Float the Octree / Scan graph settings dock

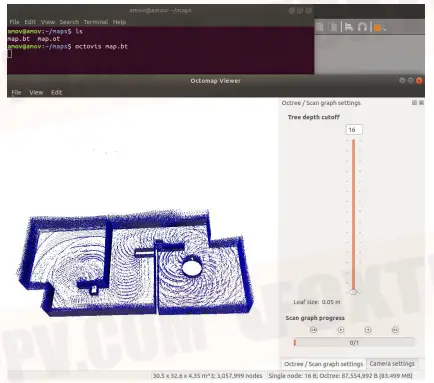[x=414, y=103]
